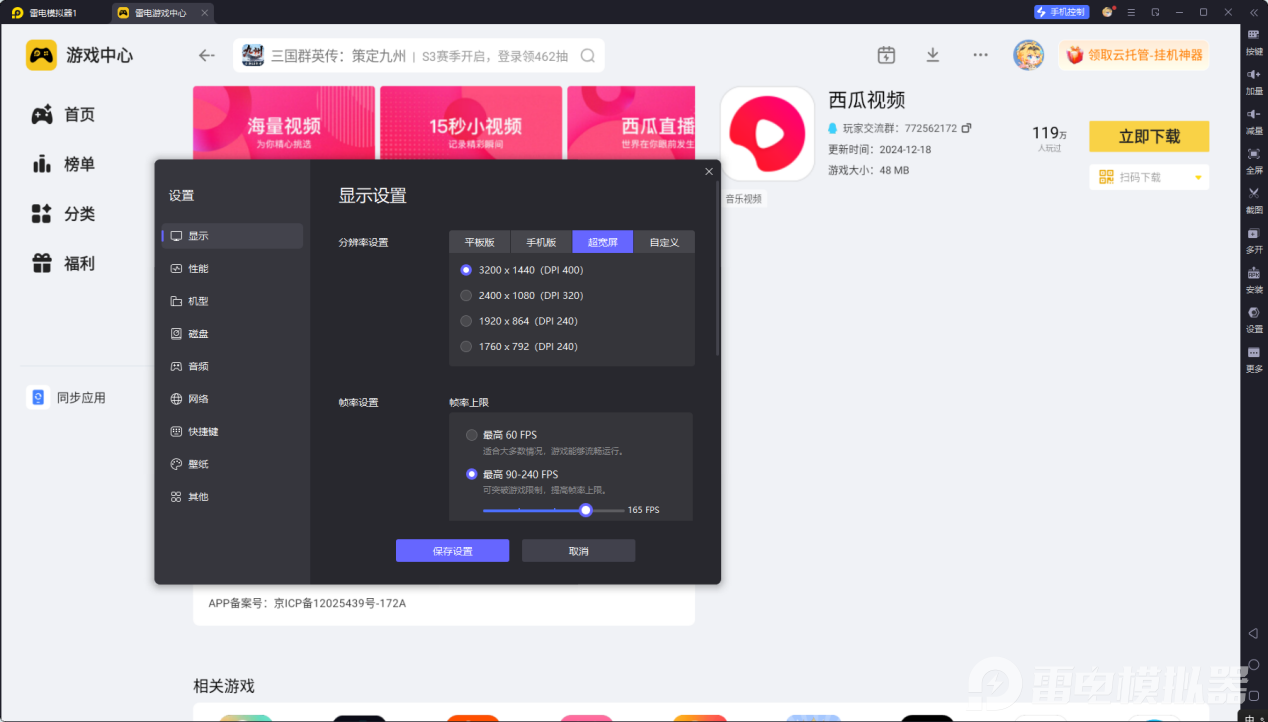Click 保存设置 save settings button
The image size is (1268, 722).
[452, 551]
